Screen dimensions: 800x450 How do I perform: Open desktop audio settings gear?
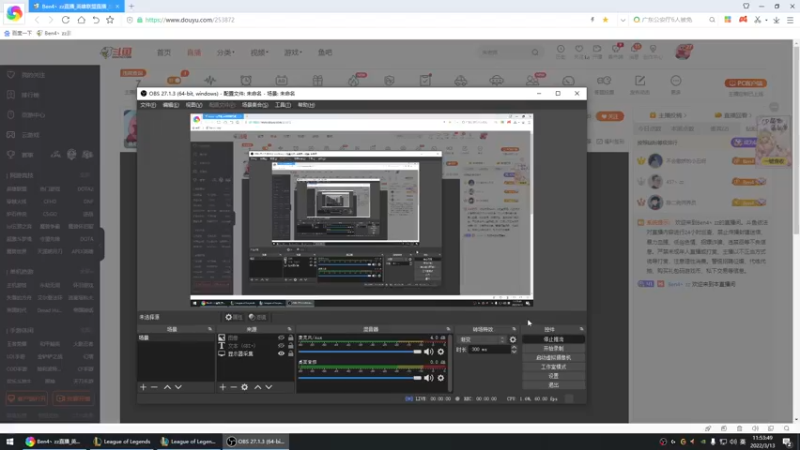point(441,378)
